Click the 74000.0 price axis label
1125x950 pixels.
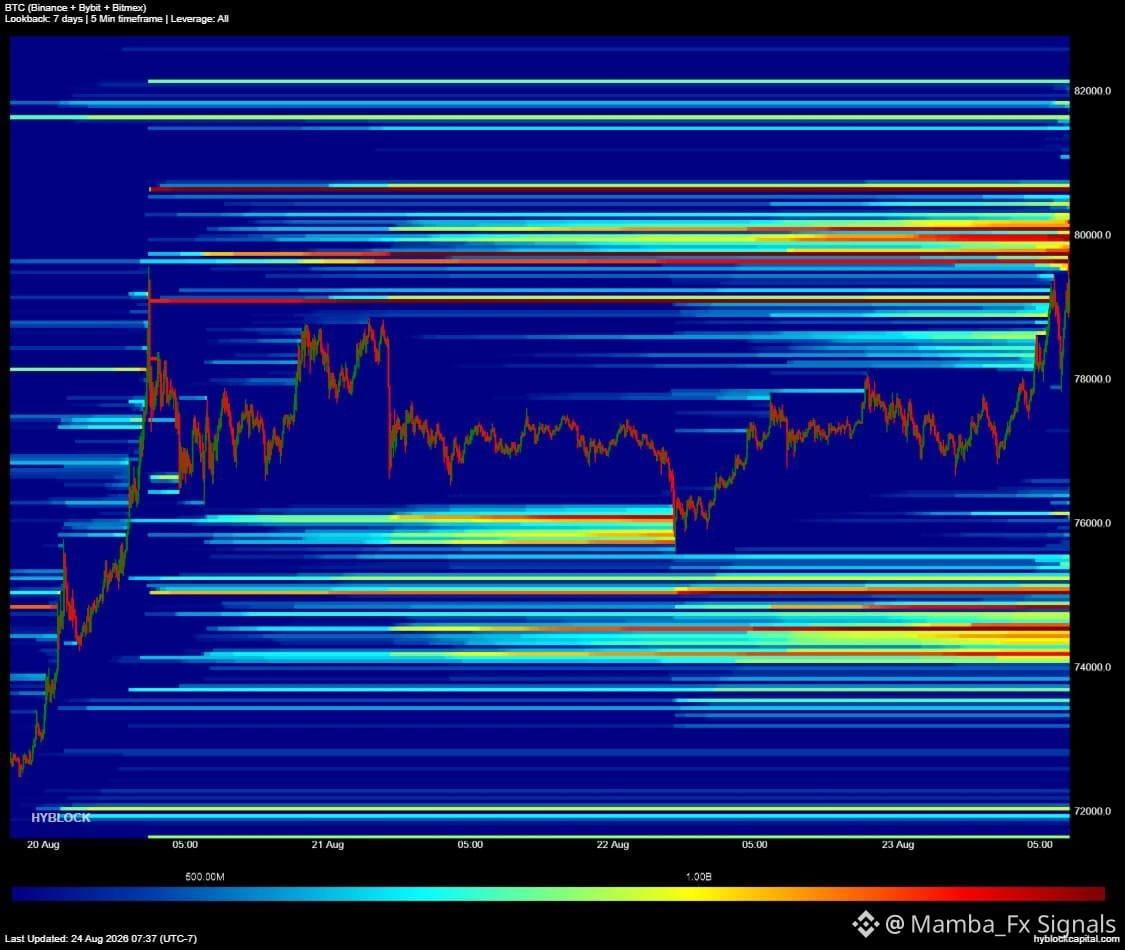click(x=1092, y=667)
